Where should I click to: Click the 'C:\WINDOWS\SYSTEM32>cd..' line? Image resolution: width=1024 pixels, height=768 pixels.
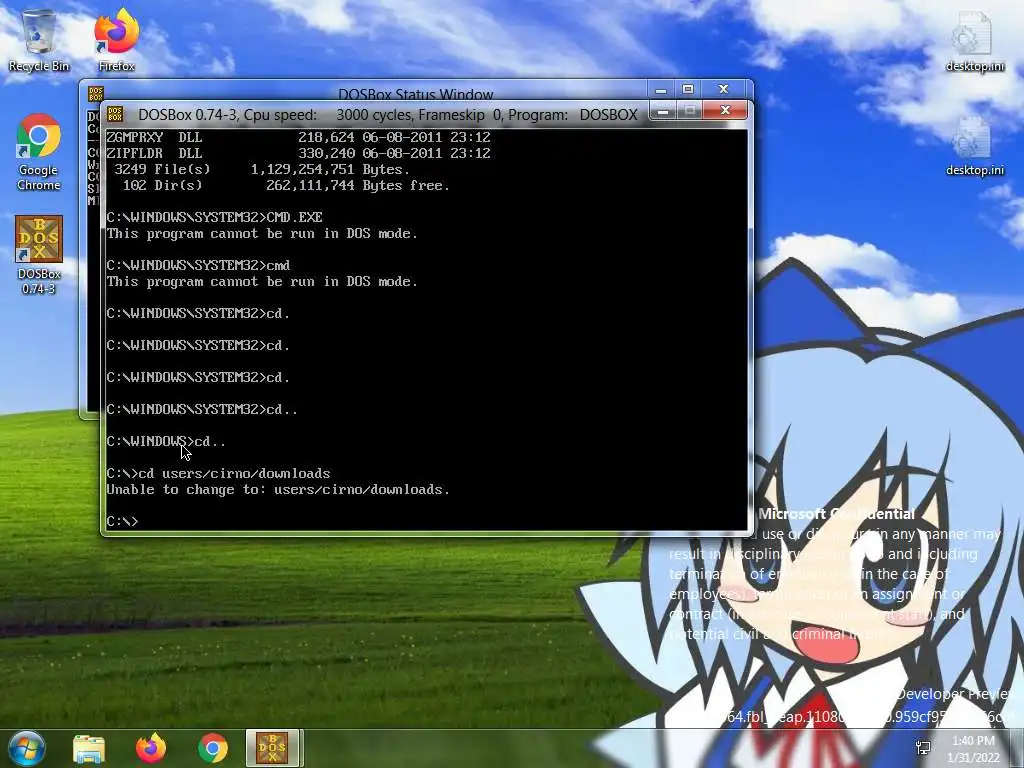pyautogui.click(x=202, y=409)
